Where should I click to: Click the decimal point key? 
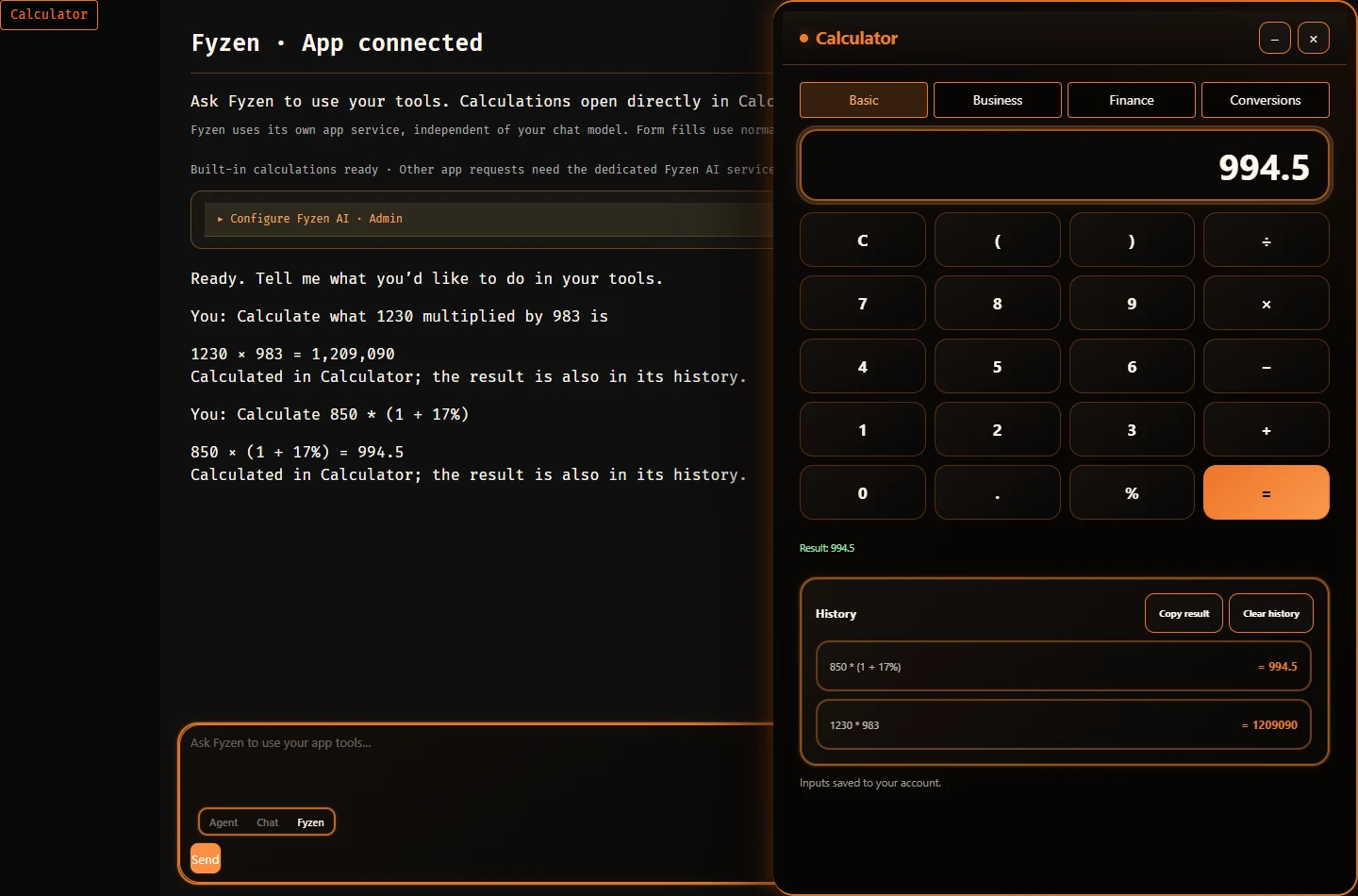coord(998,493)
